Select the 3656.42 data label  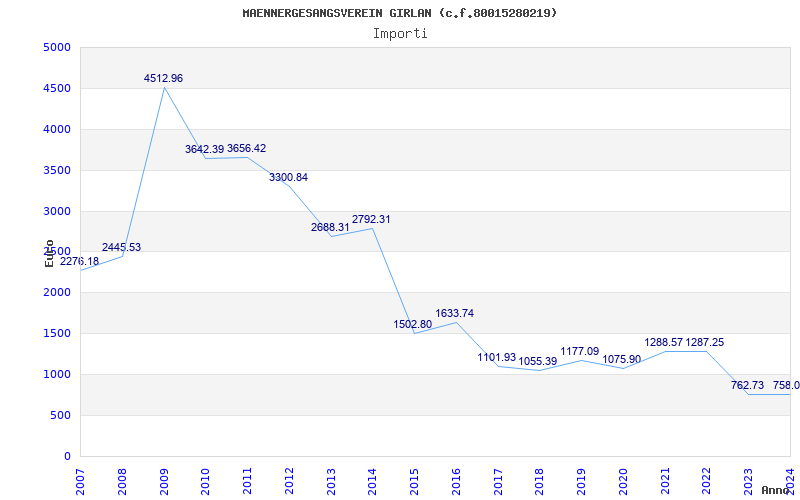246,148
